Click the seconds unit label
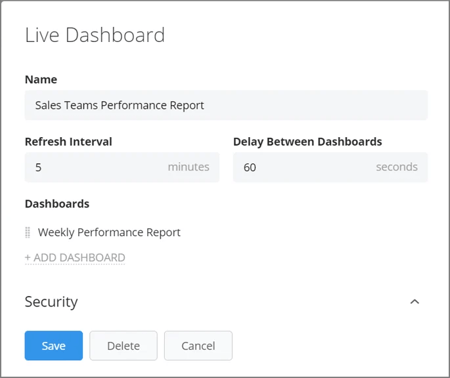This screenshot has height=378, width=450. point(397,167)
